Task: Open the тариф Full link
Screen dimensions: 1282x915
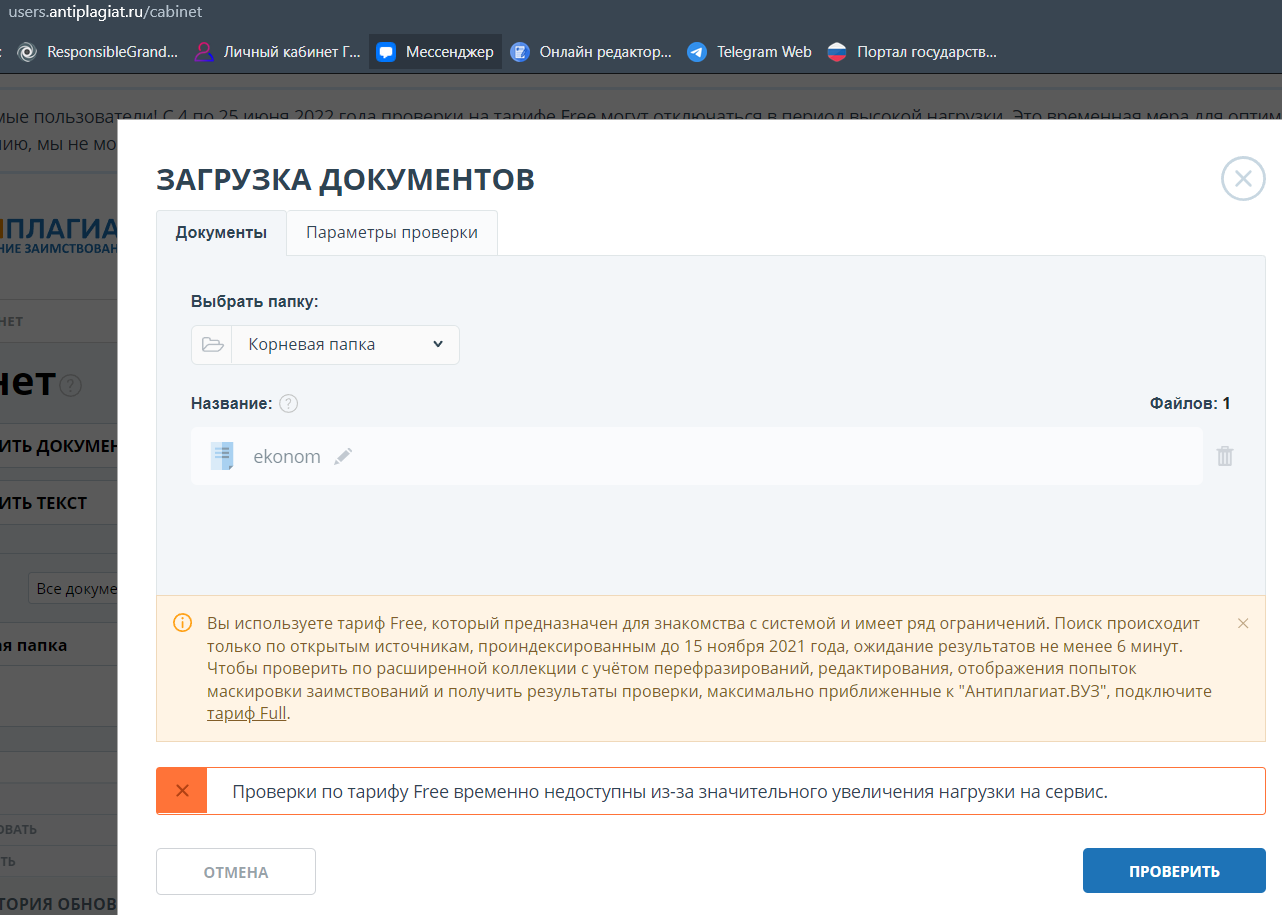Action: 247,714
